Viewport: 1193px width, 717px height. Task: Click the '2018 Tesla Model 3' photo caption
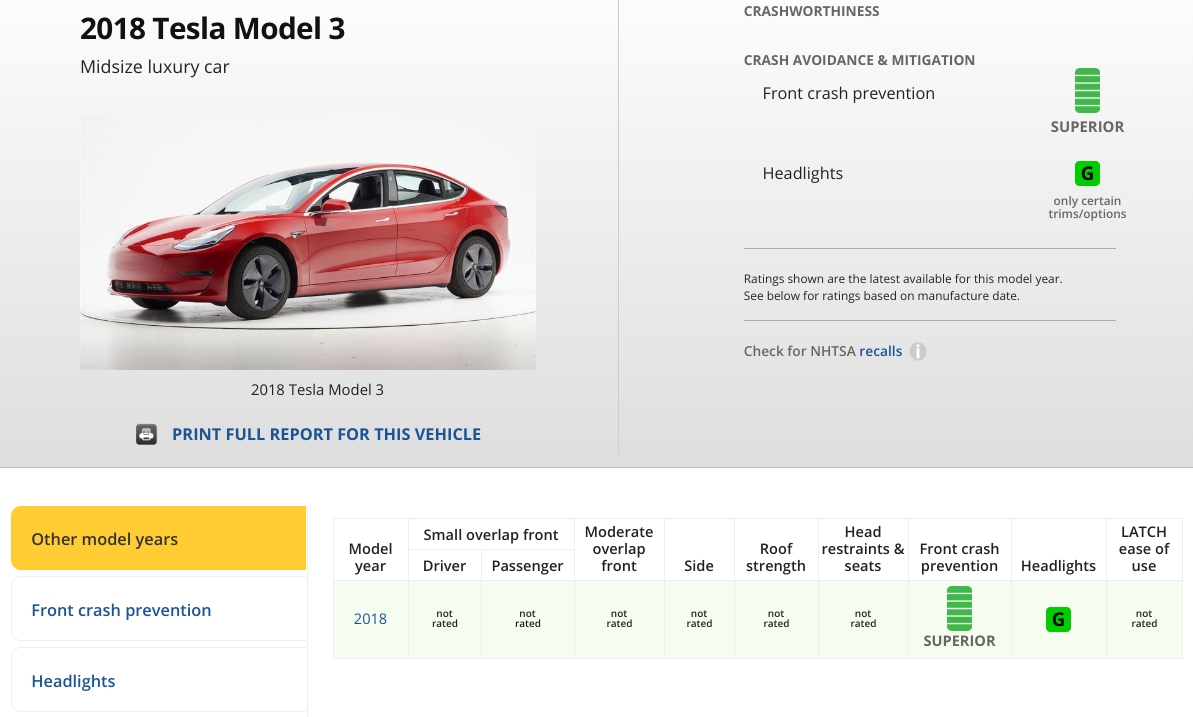[x=317, y=390]
